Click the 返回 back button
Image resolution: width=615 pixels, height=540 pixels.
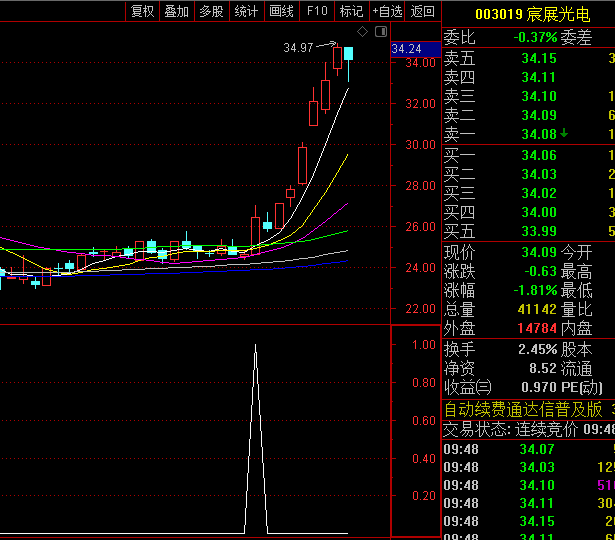point(422,11)
